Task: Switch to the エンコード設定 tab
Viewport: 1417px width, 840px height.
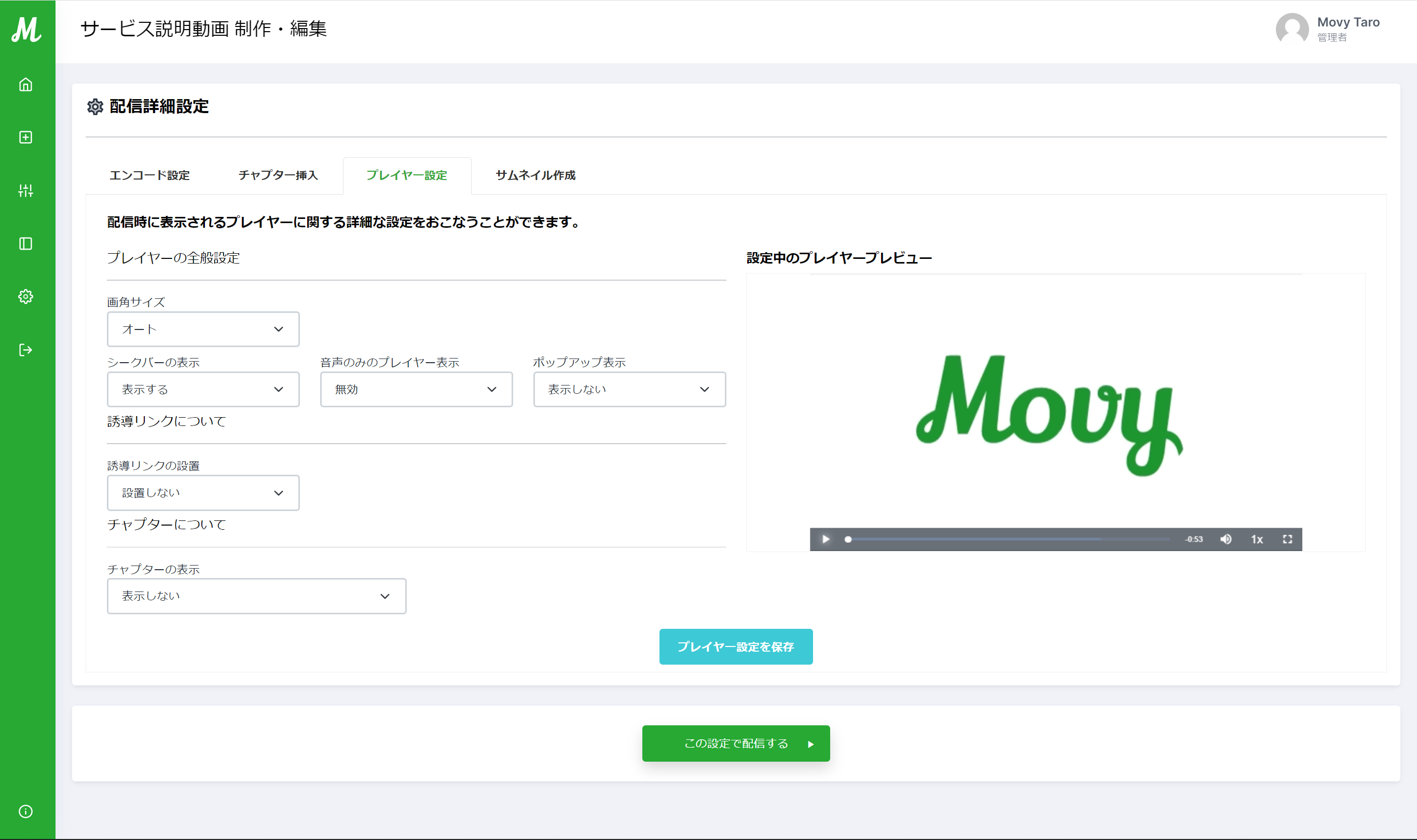Action: click(x=149, y=175)
